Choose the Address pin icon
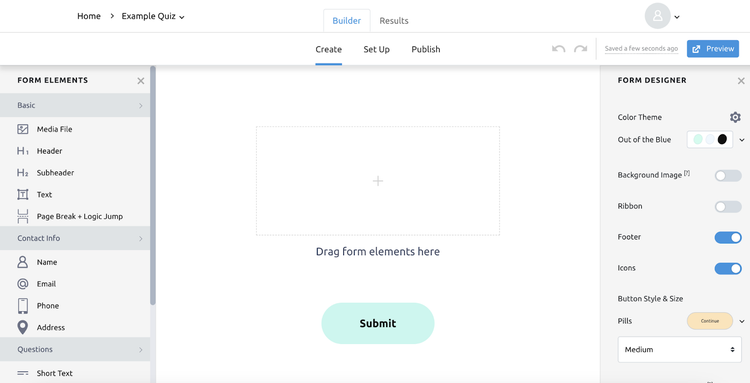 point(22,328)
